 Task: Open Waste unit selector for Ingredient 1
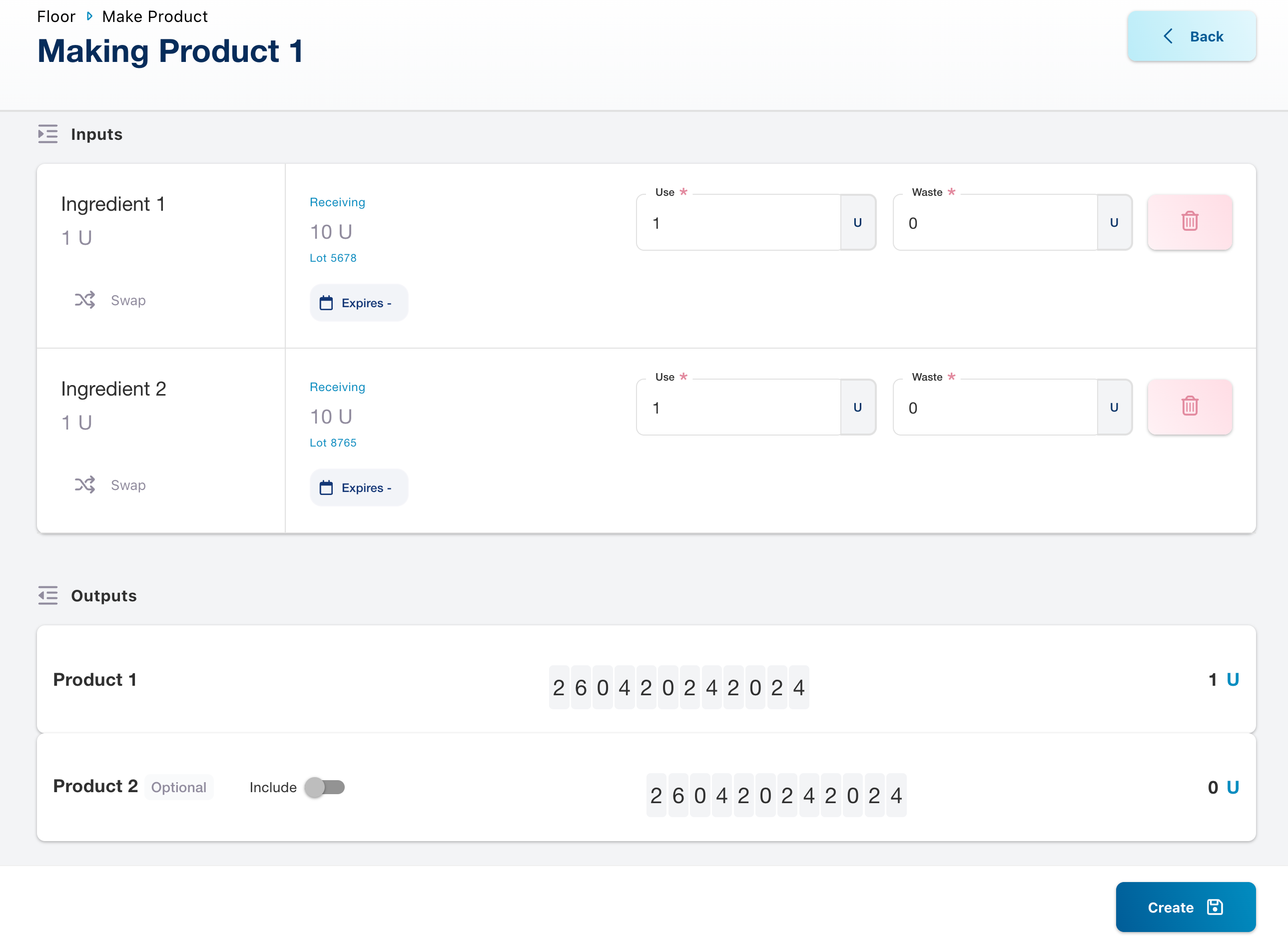point(1114,223)
